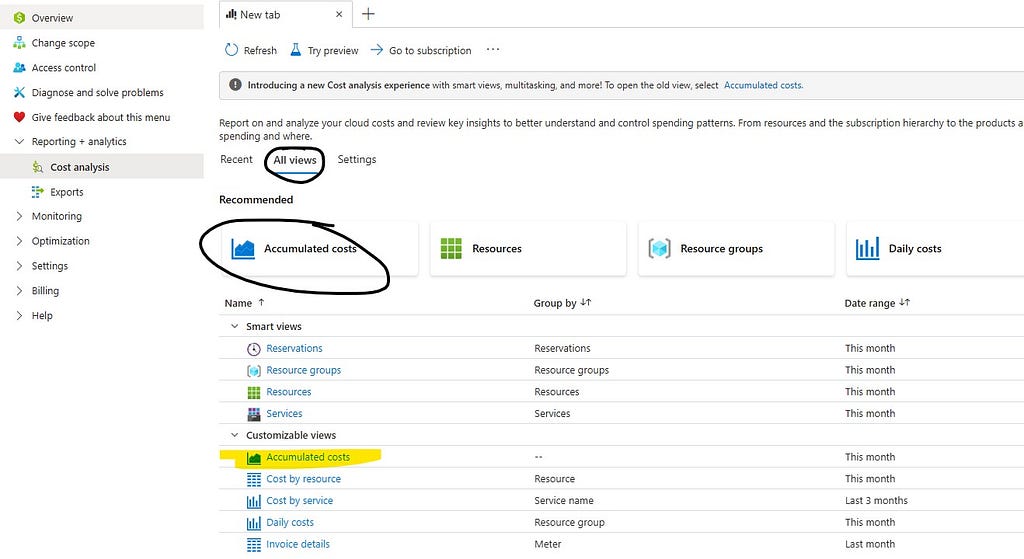Expand the Optimization section
The width and height of the screenshot is (1024, 559).
[x=19, y=241]
